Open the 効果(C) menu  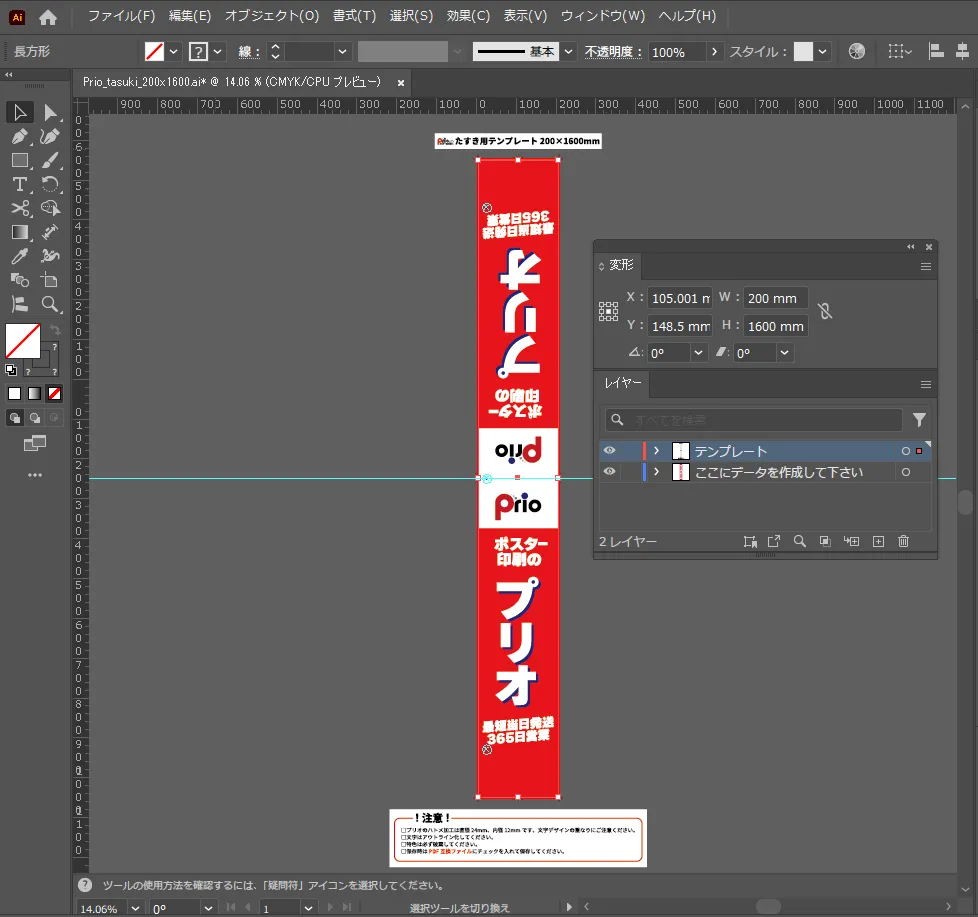click(468, 16)
